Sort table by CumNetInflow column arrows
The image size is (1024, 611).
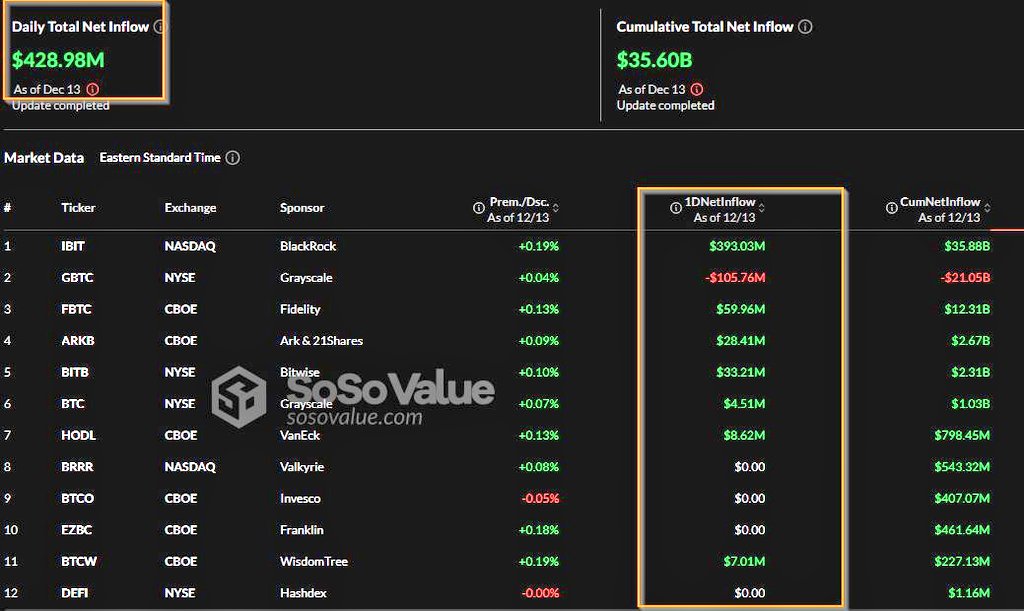coord(987,208)
